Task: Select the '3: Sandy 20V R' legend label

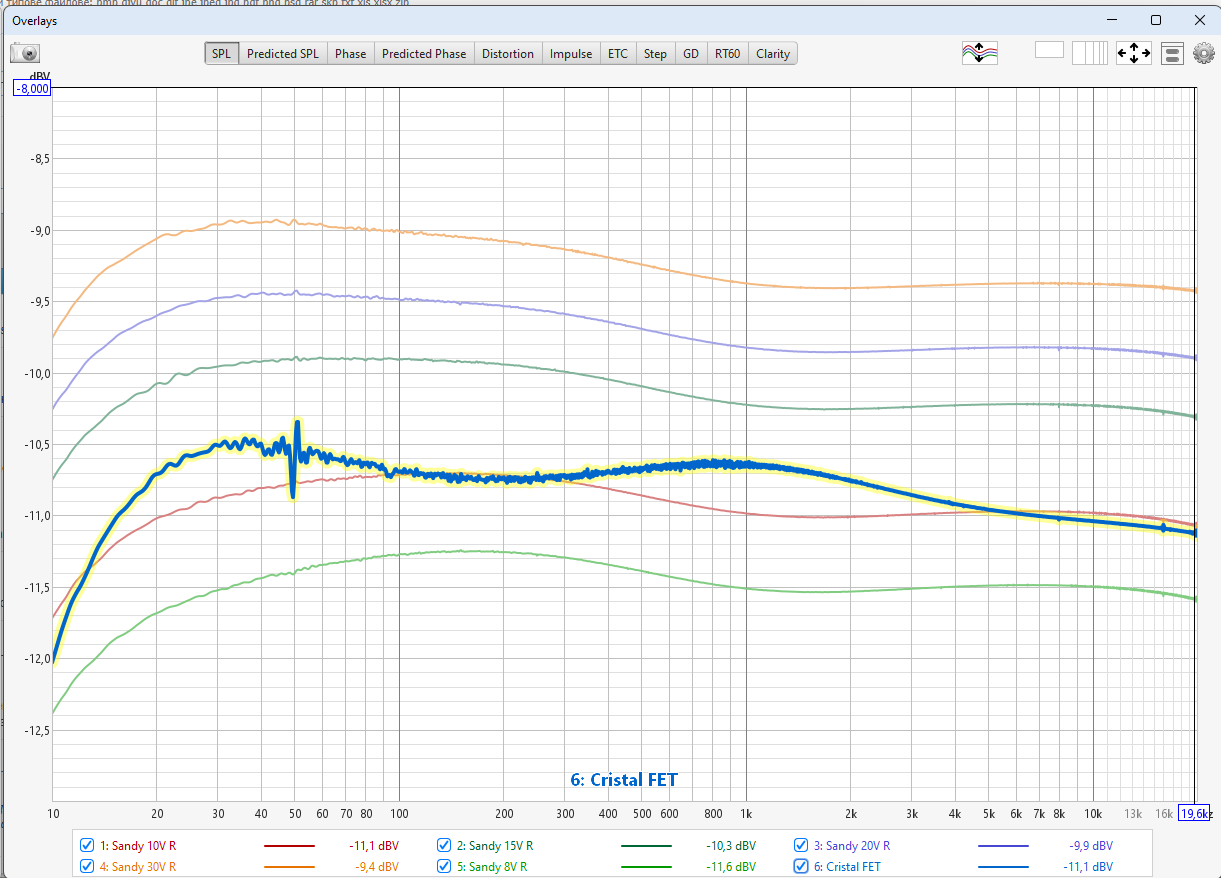Action: (852, 846)
